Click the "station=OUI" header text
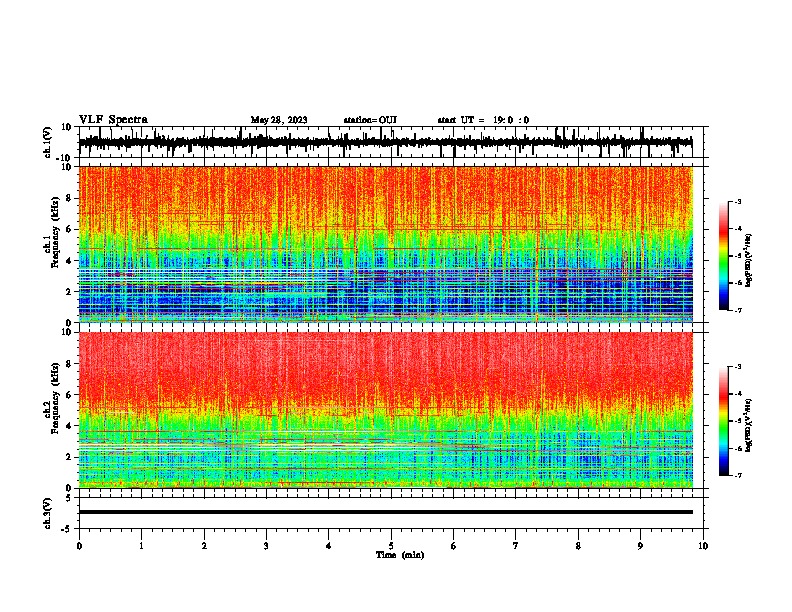The width and height of the screenshot is (792, 612). point(370,120)
